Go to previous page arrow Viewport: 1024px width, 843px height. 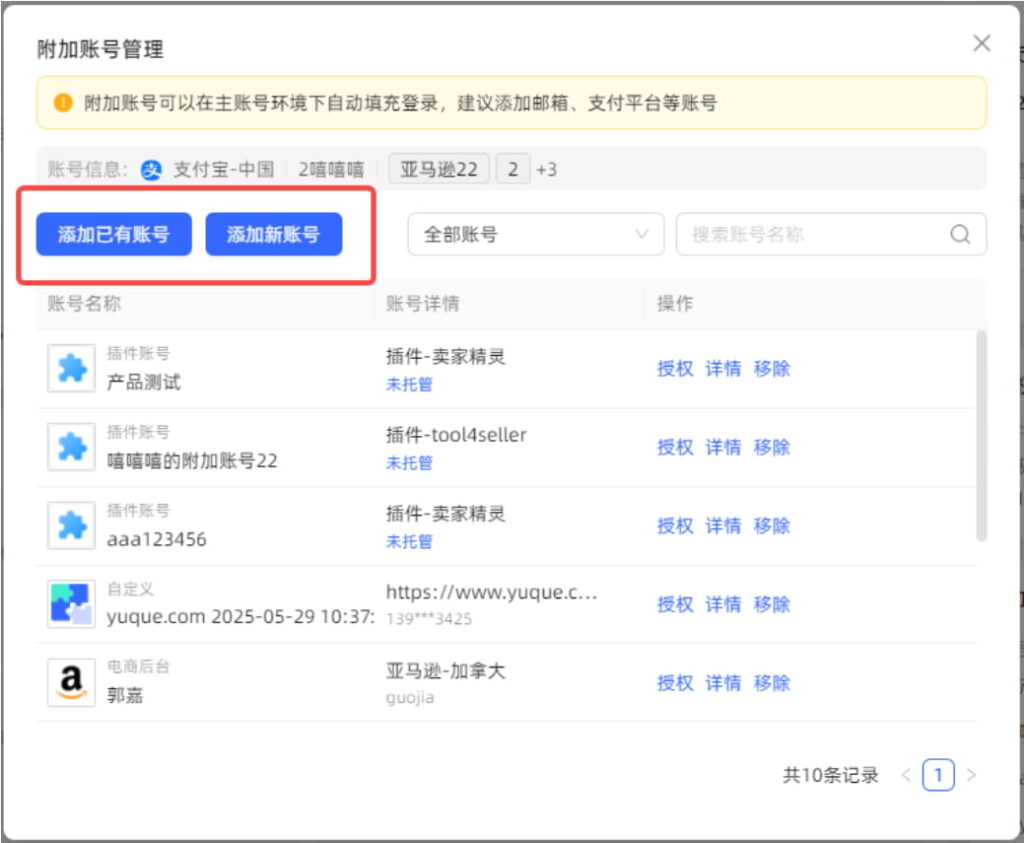(x=906, y=775)
